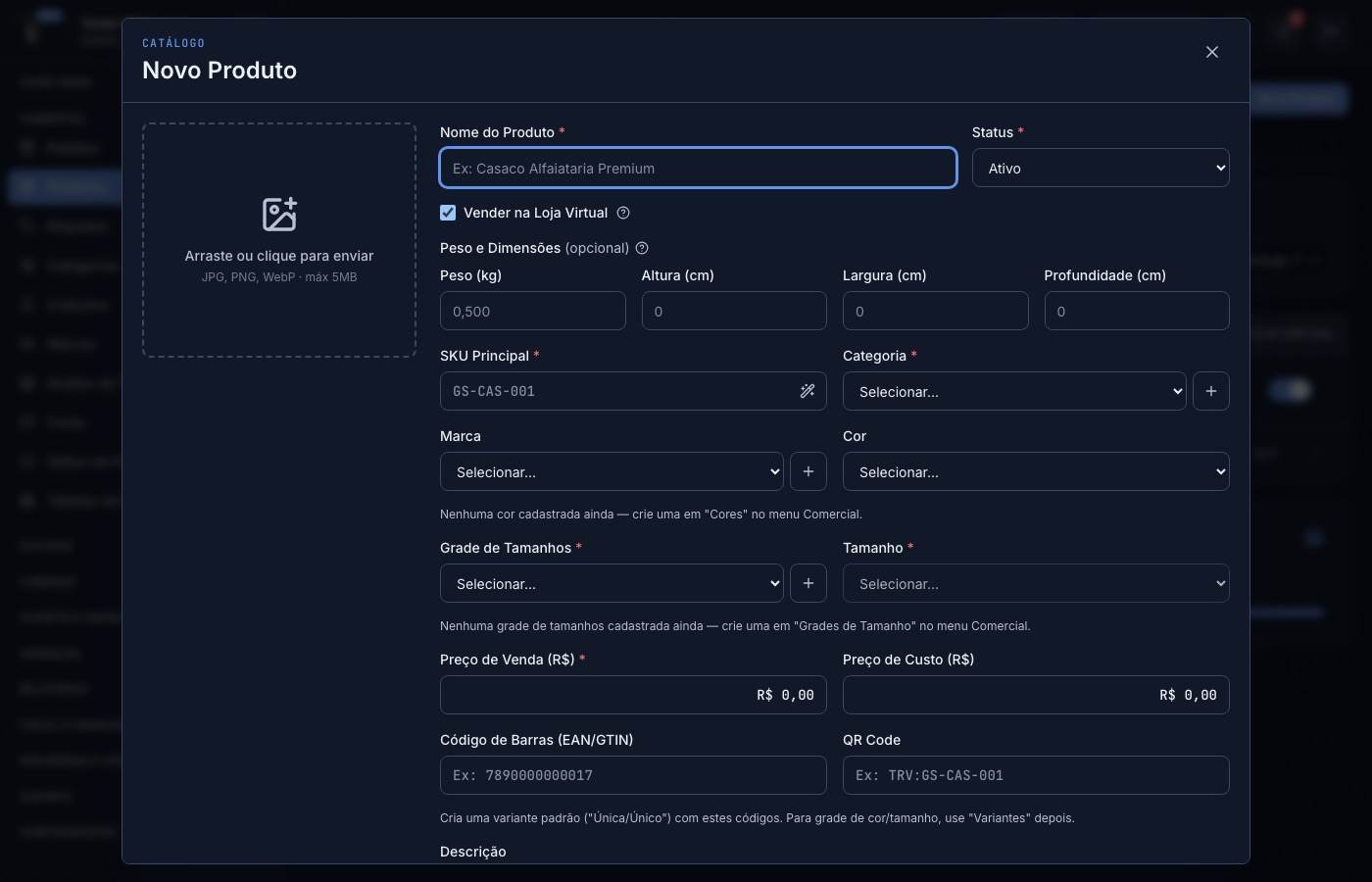Toggle Vender na Loja Virtual checkbox
This screenshot has width=1372, height=882.
[x=448, y=213]
